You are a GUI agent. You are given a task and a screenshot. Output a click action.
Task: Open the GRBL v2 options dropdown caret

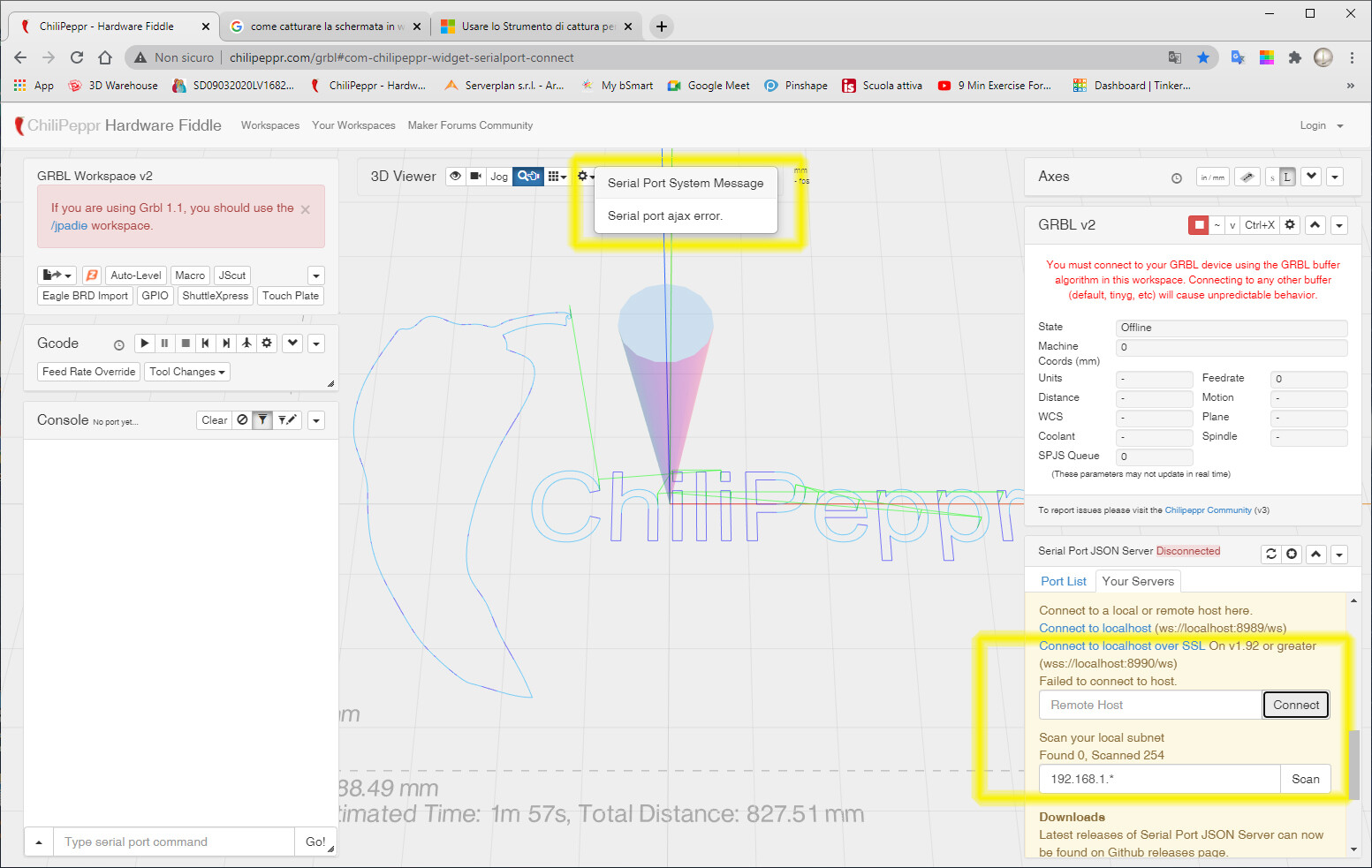pyautogui.click(x=1339, y=225)
